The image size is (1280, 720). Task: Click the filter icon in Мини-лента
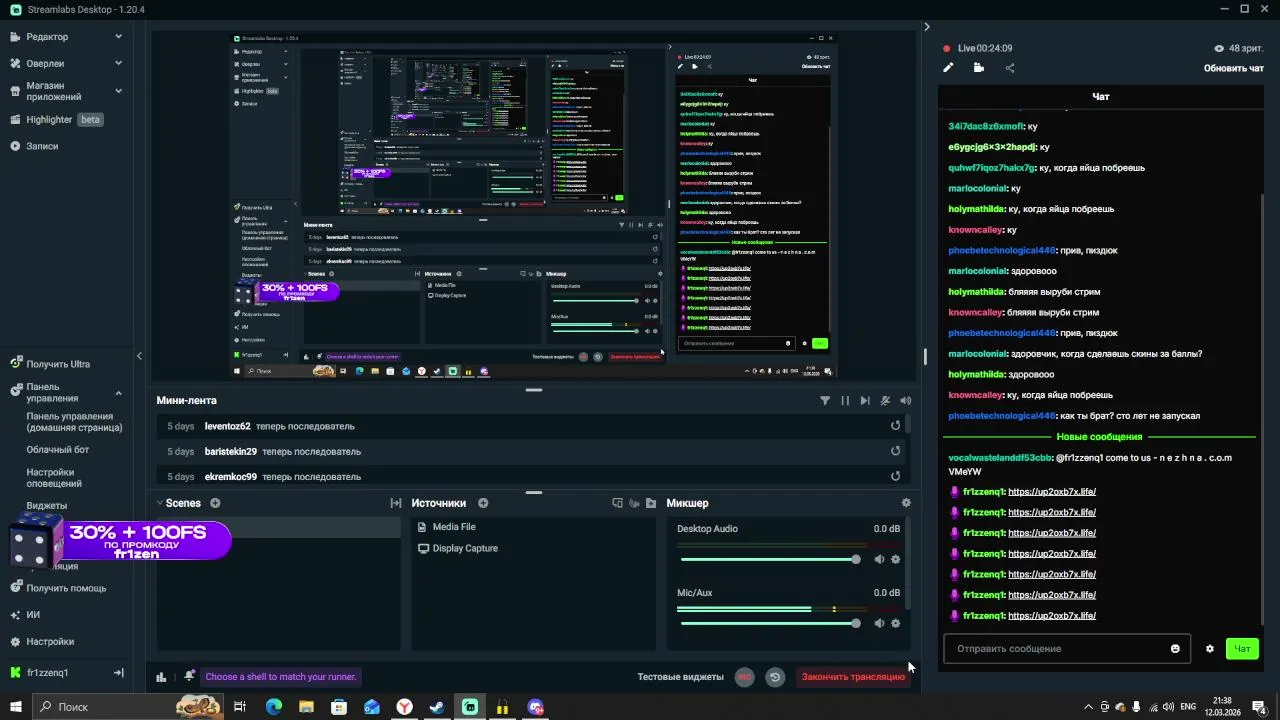click(825, 400)
